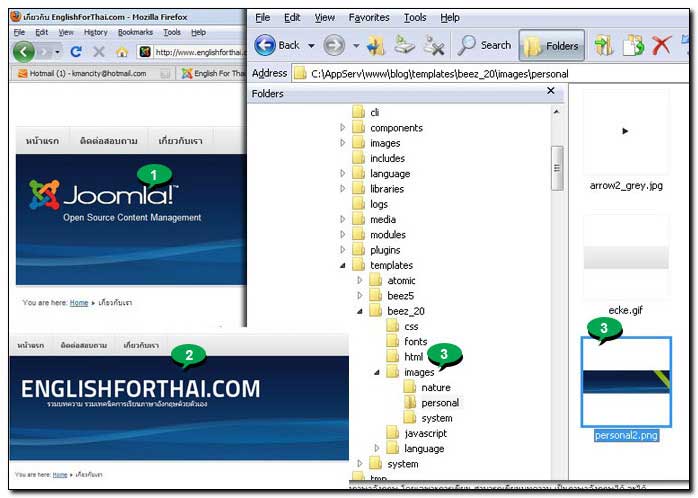Toggle the Folders pane button

552,45
